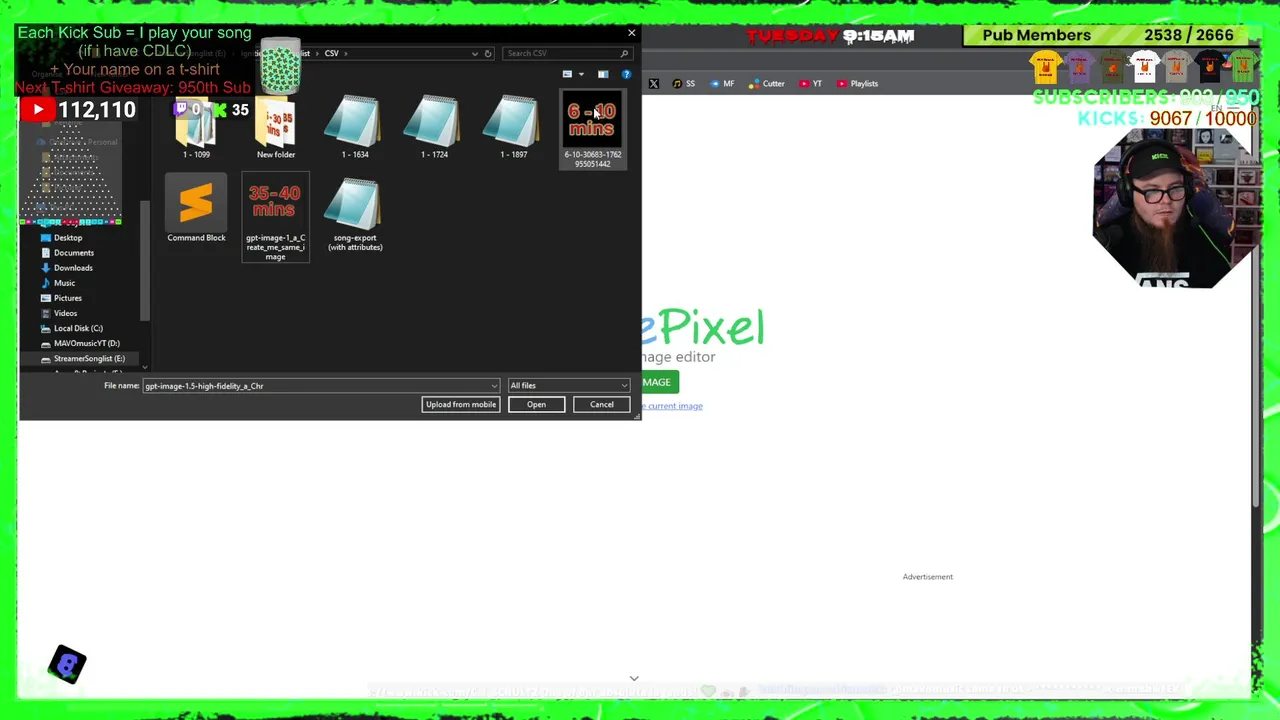Expand the File name history dropdown
Viewport: 1280px width, 720px height.
click(494, 386)
